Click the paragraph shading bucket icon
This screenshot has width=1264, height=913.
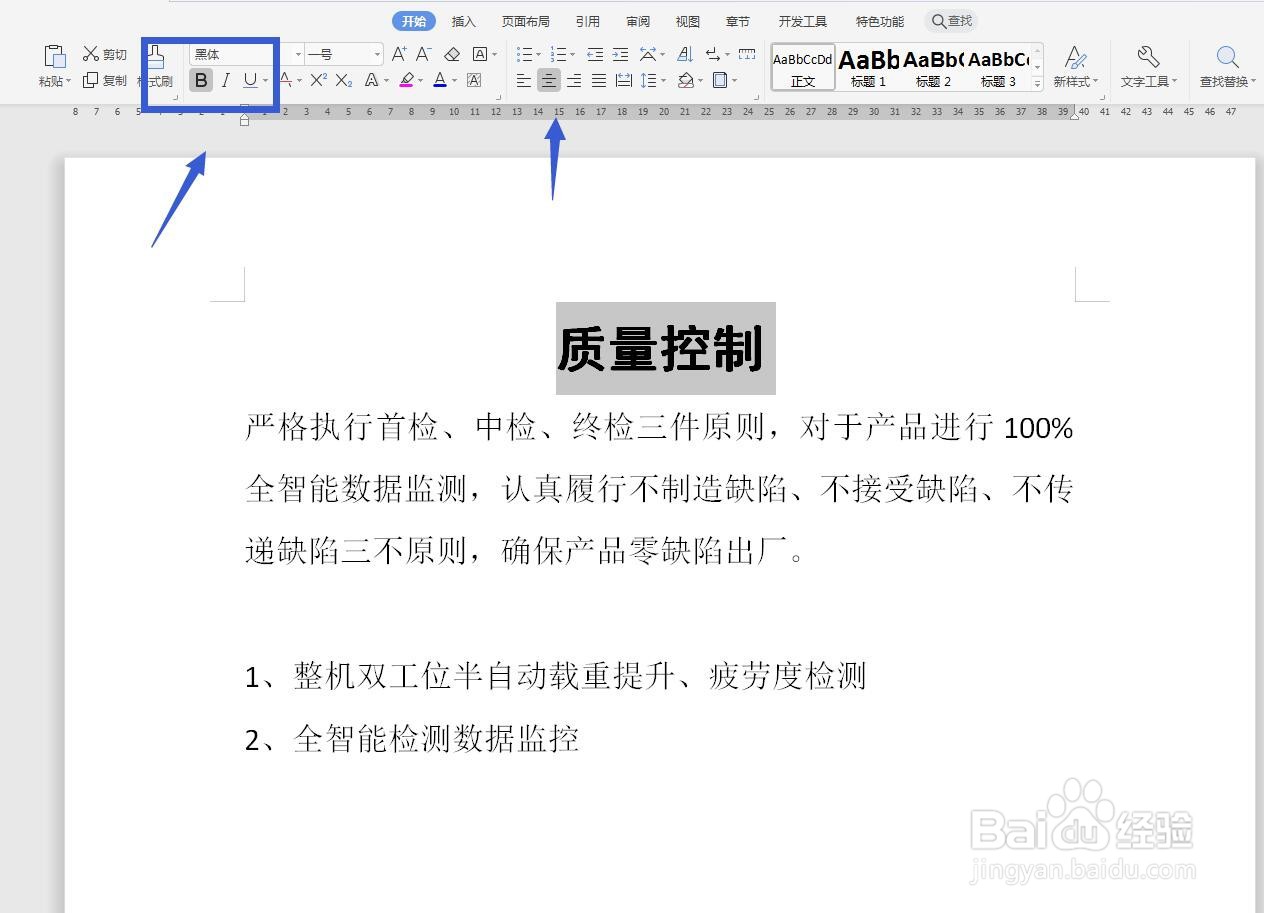coord(686,80)
